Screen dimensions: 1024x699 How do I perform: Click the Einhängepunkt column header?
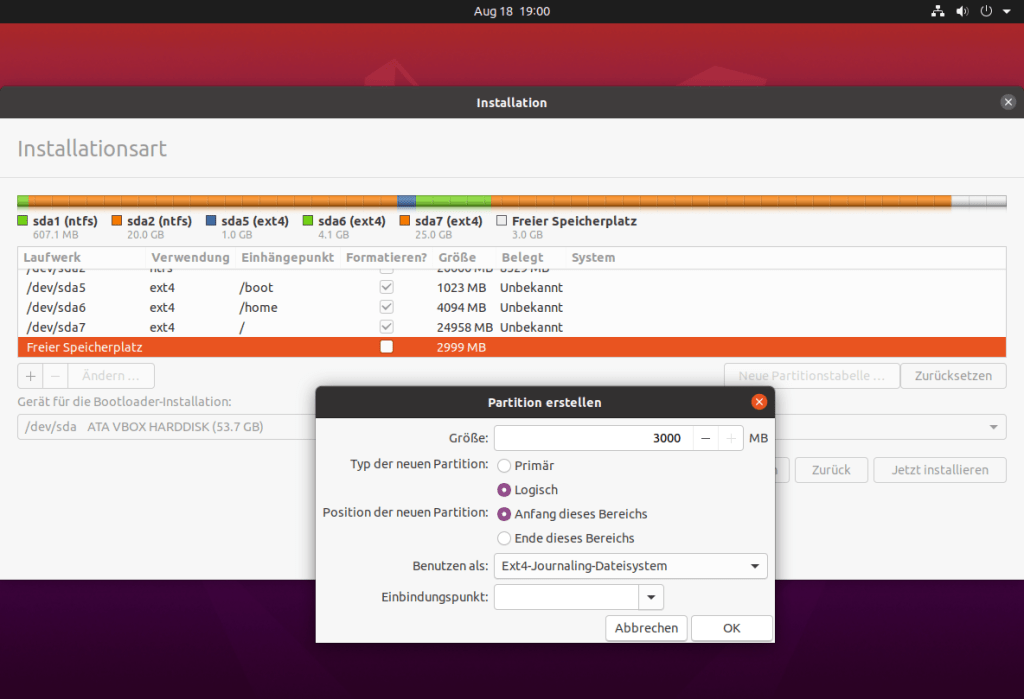tap(287, 258)
